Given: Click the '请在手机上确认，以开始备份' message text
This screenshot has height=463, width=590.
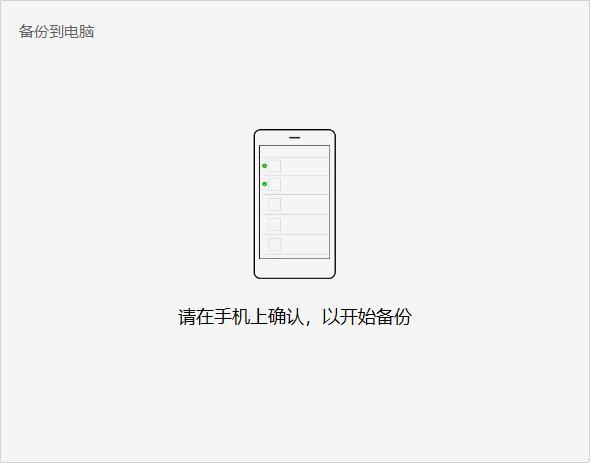Looking at the screenshot, I should 295,317.
